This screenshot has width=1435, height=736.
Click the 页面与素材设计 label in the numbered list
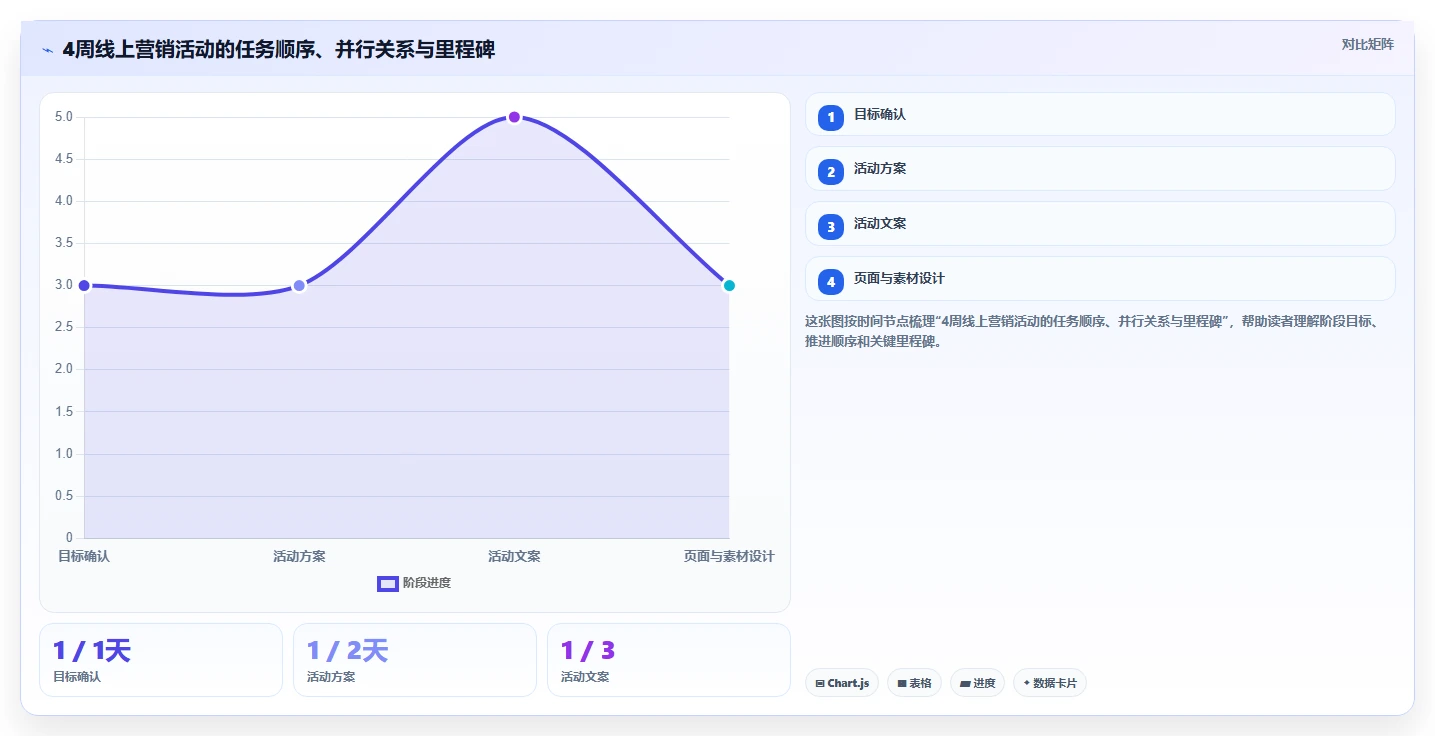[x=899, y=278]
